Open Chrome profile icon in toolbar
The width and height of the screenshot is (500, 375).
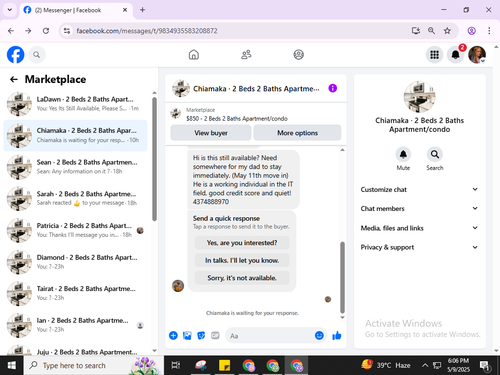tap(471, 31)
